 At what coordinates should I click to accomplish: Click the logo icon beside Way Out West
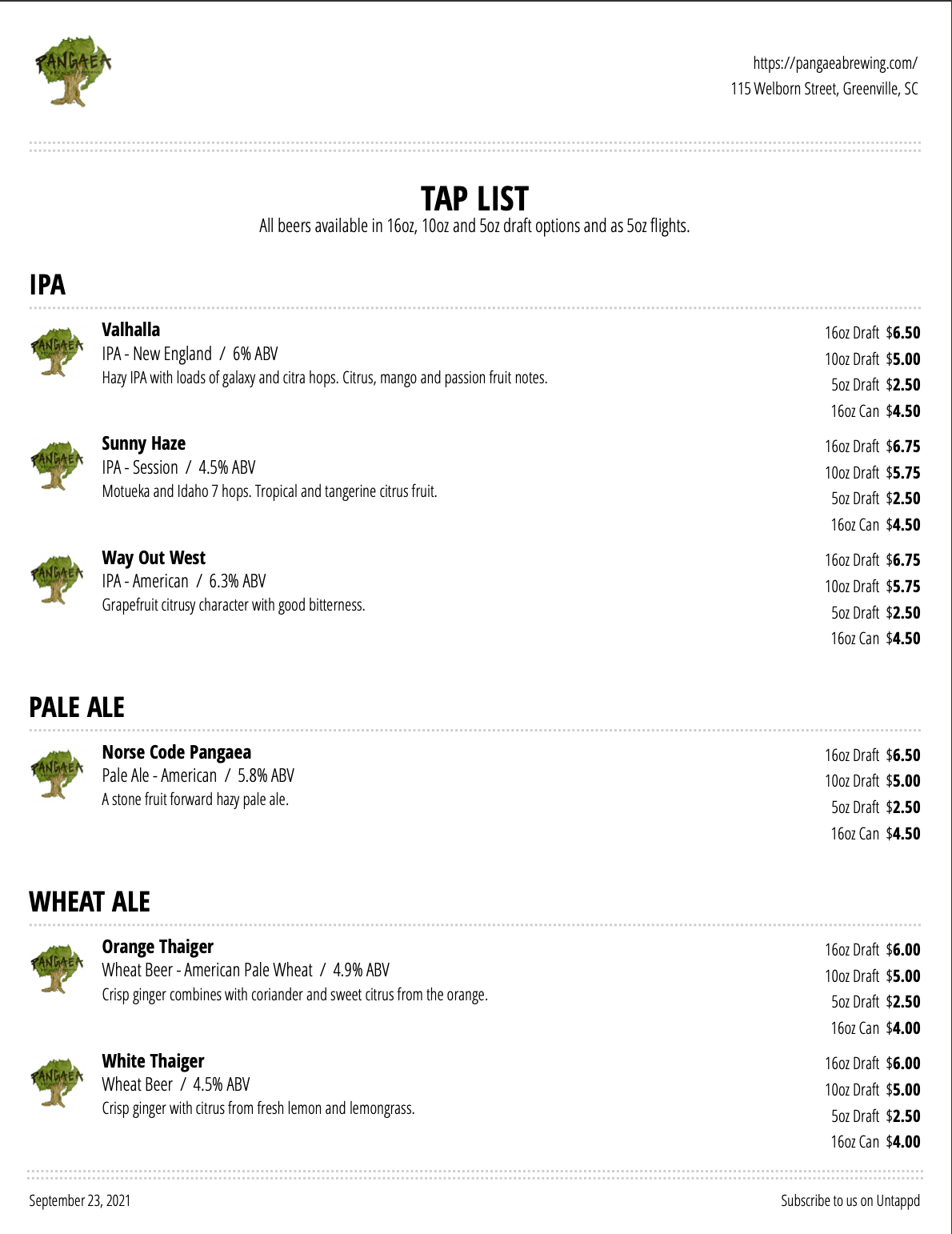click(x=57, y=579)
